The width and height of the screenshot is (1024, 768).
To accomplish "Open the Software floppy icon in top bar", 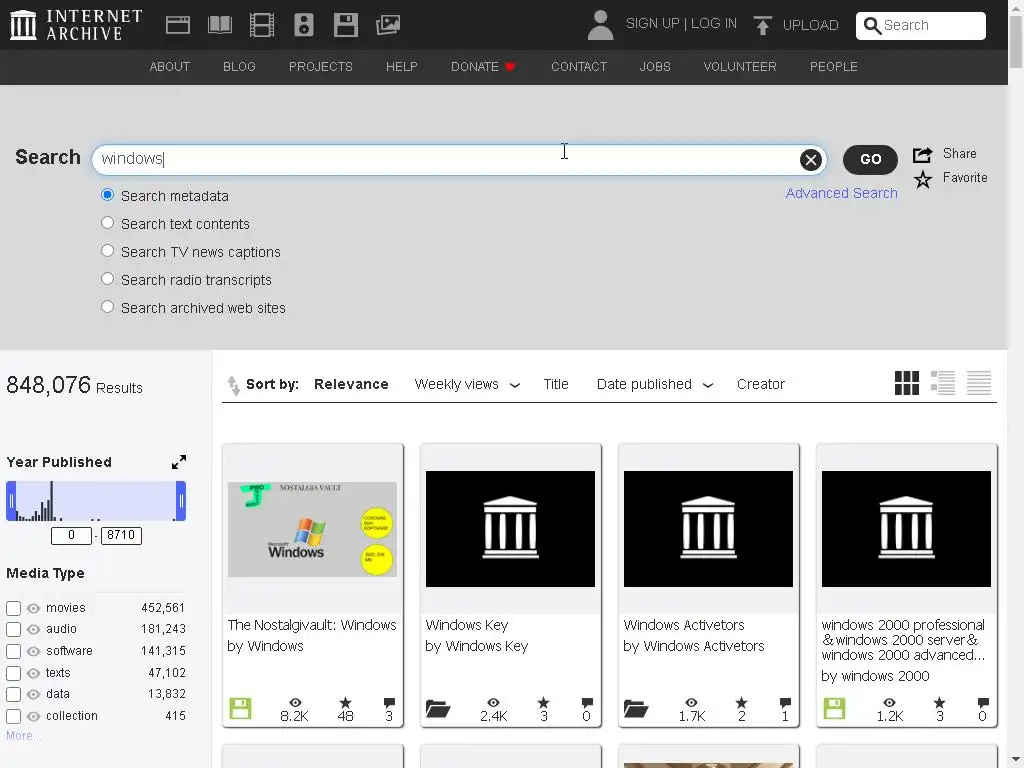I will pos(345,25).
